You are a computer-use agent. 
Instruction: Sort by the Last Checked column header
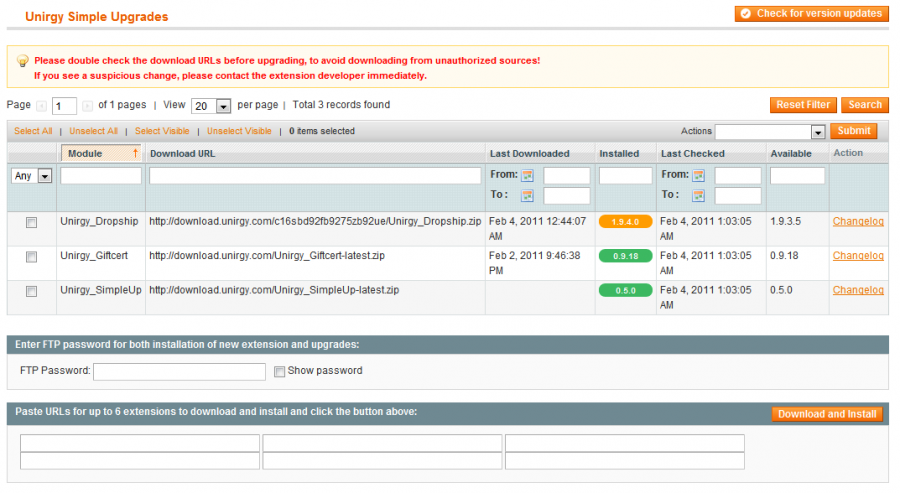(x=692, y=154)
